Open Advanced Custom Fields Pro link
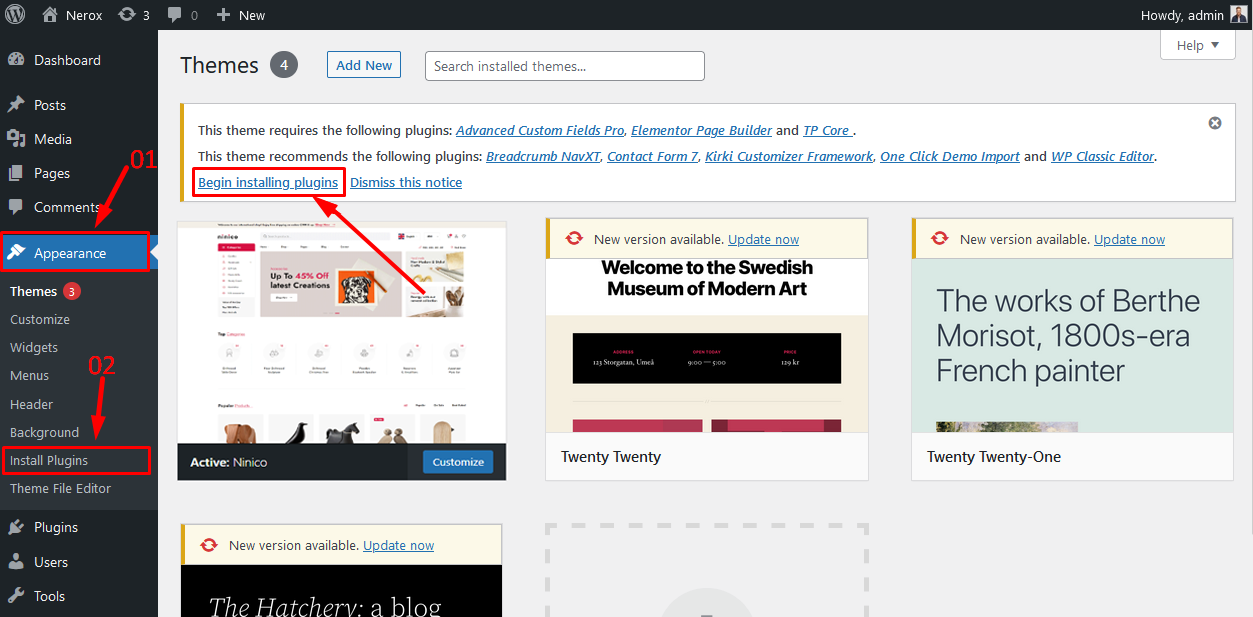Viewport: 1253px width, 617px height. click(x=540, y=130)
